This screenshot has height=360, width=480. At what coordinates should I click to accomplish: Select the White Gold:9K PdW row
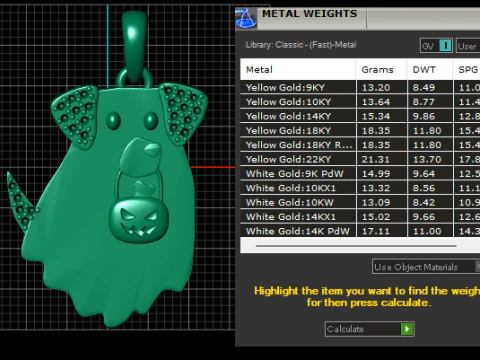coord(360,173)
